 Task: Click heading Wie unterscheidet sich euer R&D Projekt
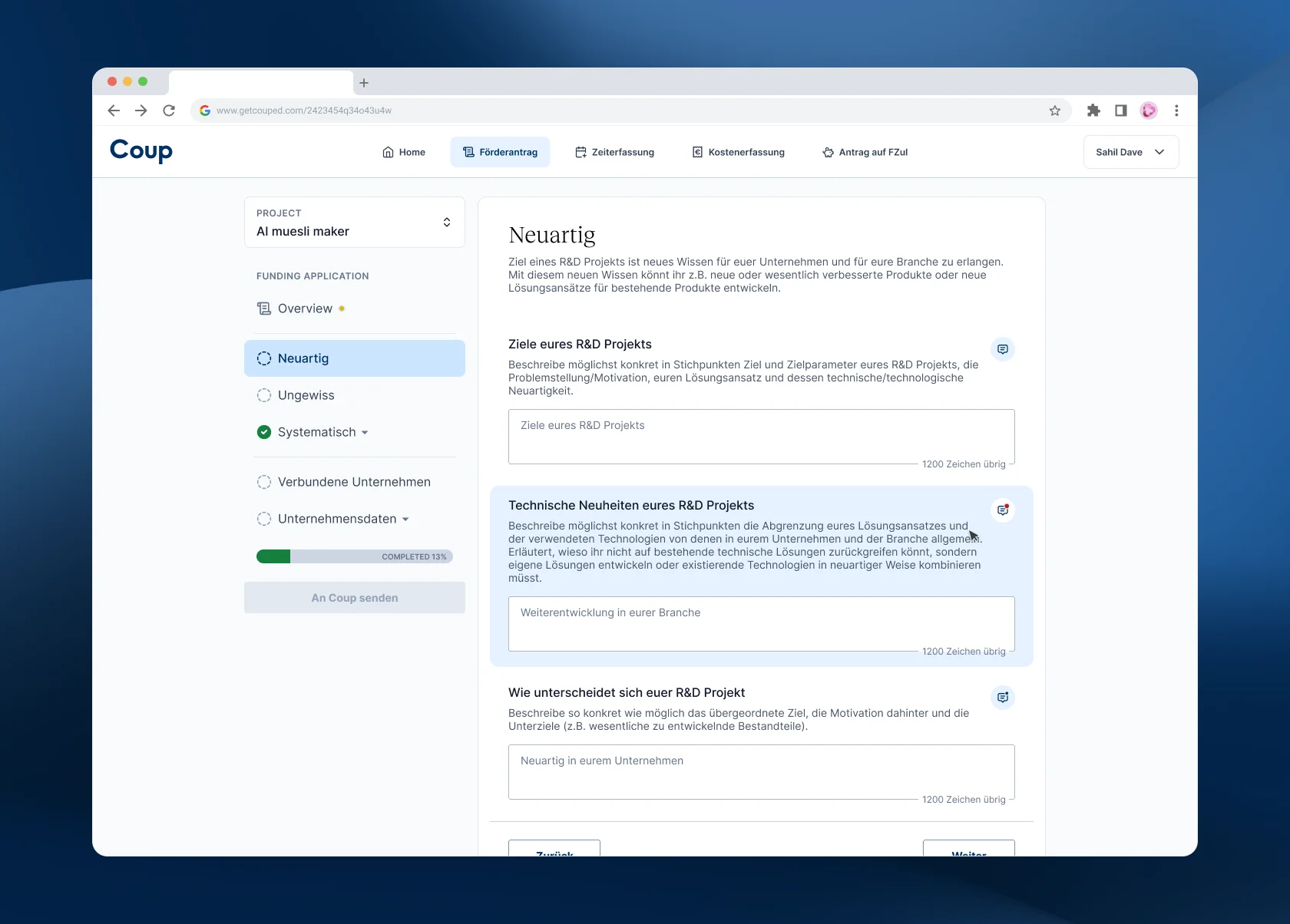click(627, 693)
